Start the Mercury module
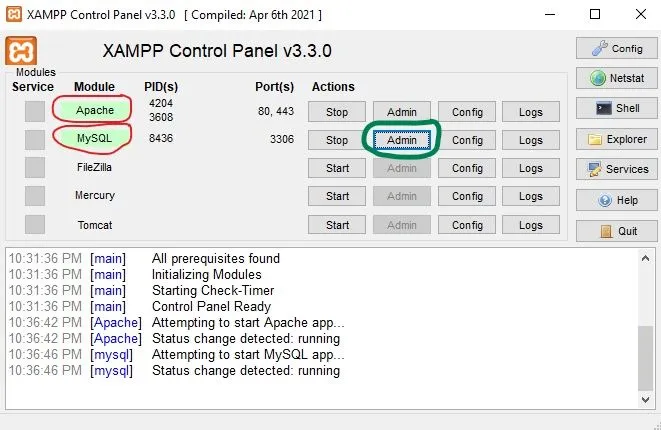The width and height of the screenshot is (661, 430). 337,196
